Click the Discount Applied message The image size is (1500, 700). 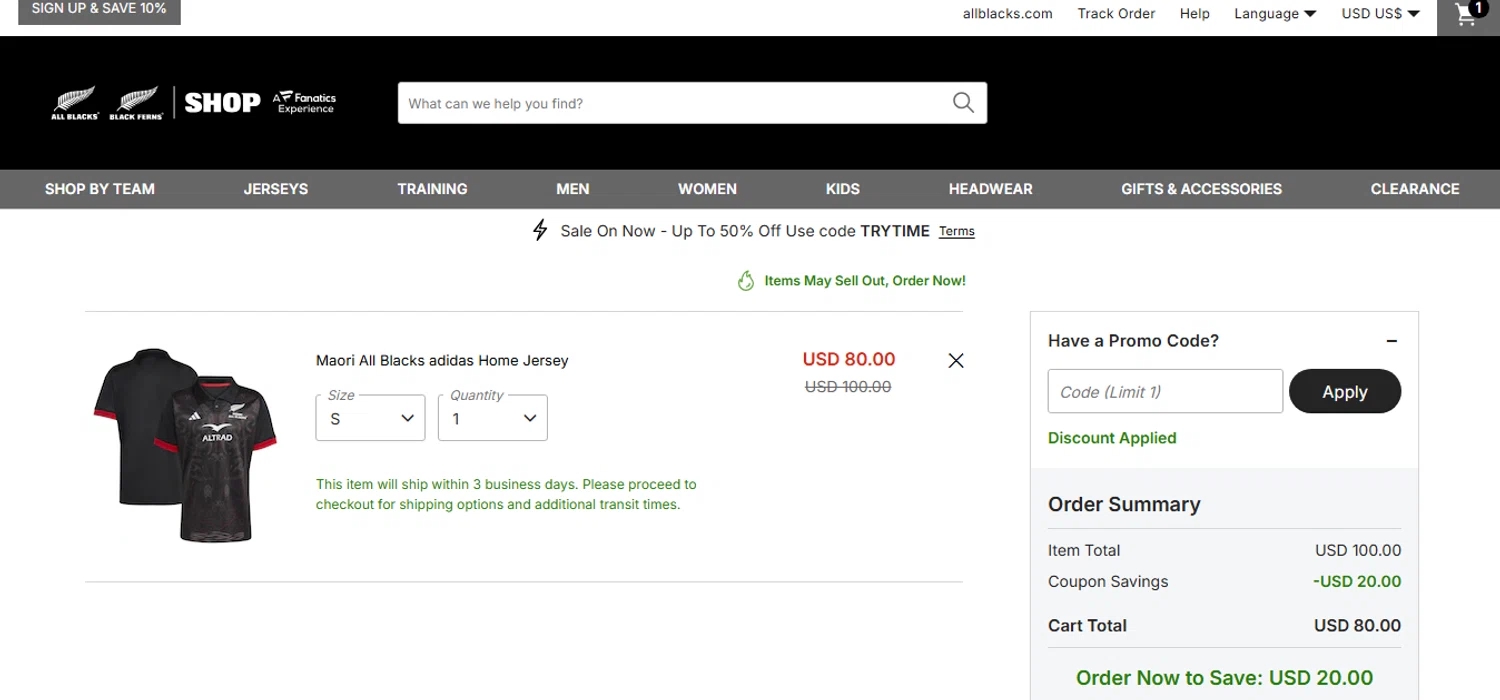coord(1112,438)
